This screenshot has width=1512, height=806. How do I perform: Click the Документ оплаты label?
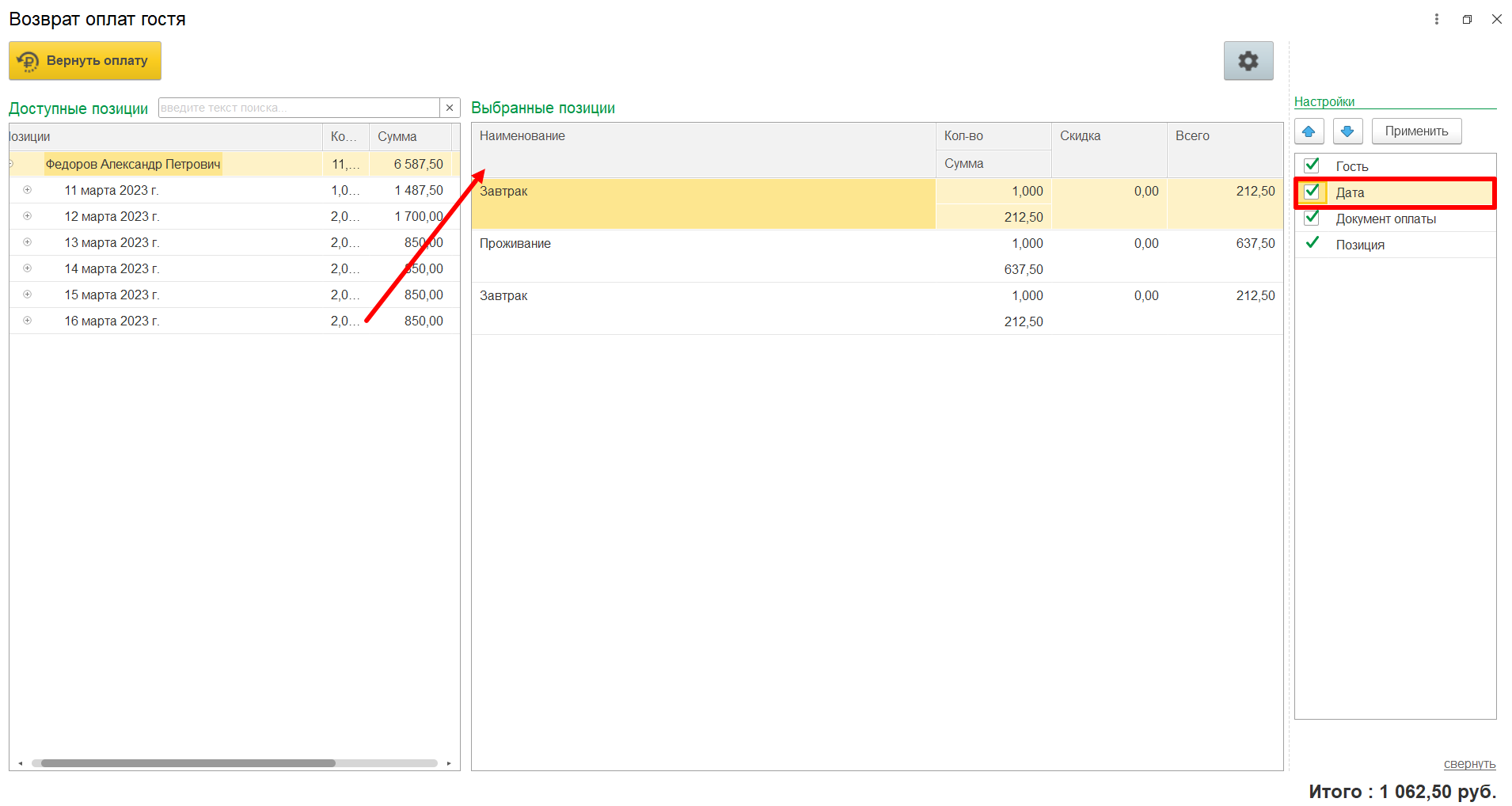click(1385, 219)
